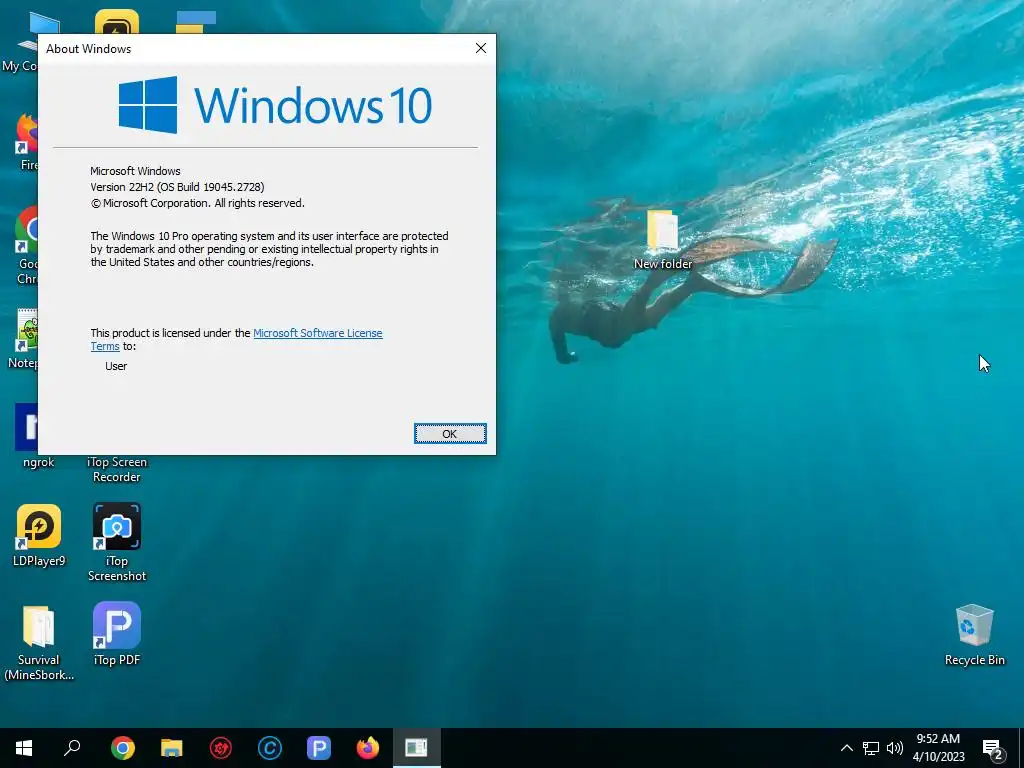
Task: Select the ngrok desktop icon
Action: click(27, 436)
